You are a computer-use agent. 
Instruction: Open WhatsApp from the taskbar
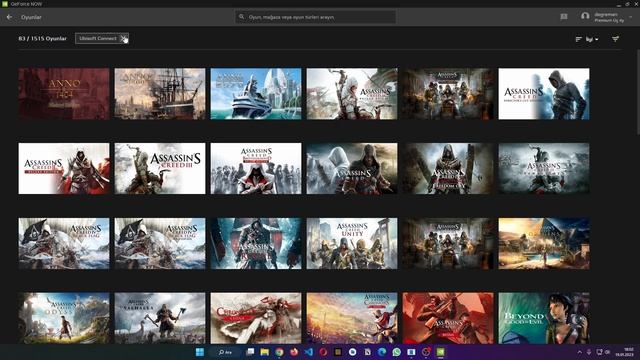pyautogui.click(x=396, y=352)
